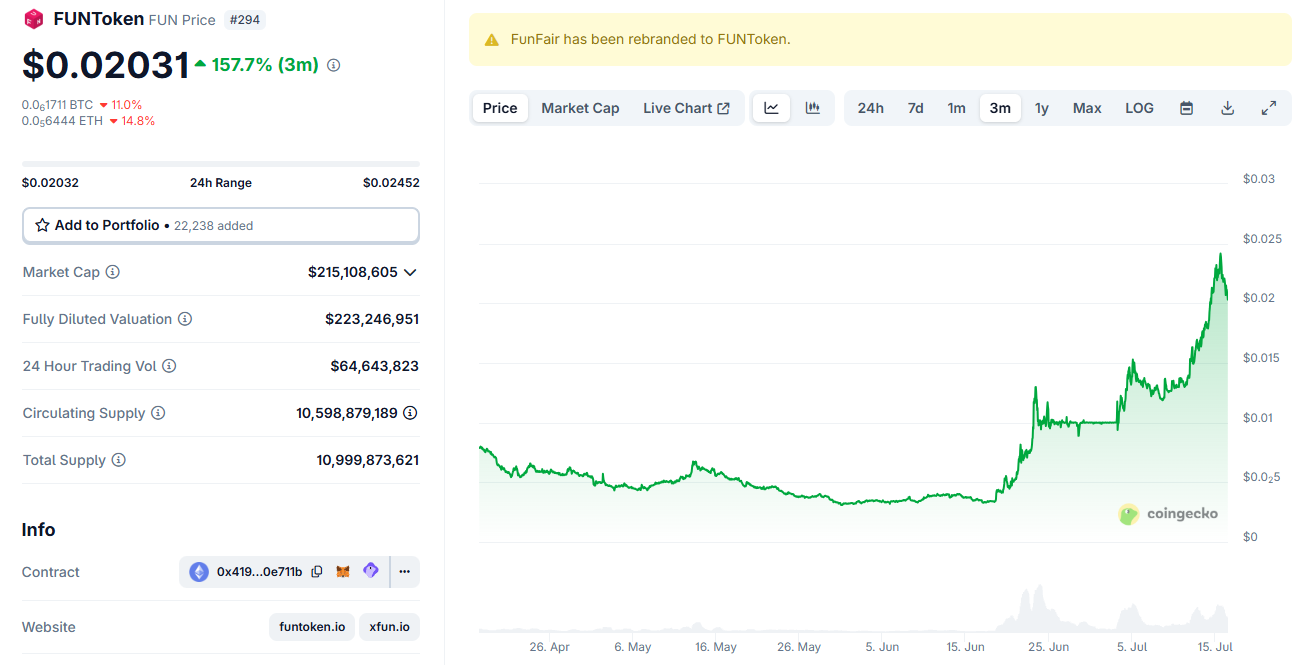Expand Market Cap value chevron

click(x=410, y=272)
